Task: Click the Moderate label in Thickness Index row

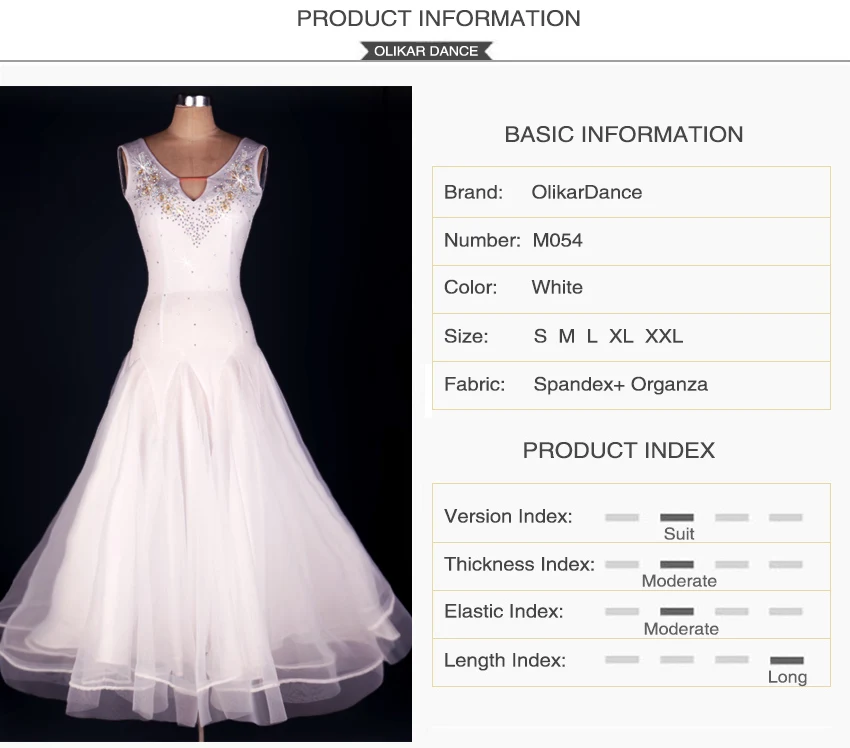Action: click(679, 581)
